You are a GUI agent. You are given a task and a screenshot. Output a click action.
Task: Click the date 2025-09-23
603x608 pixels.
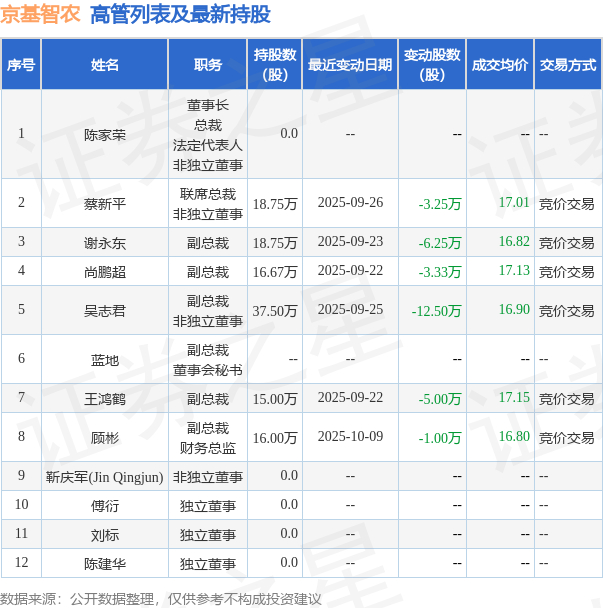click(x=350, y=242)
